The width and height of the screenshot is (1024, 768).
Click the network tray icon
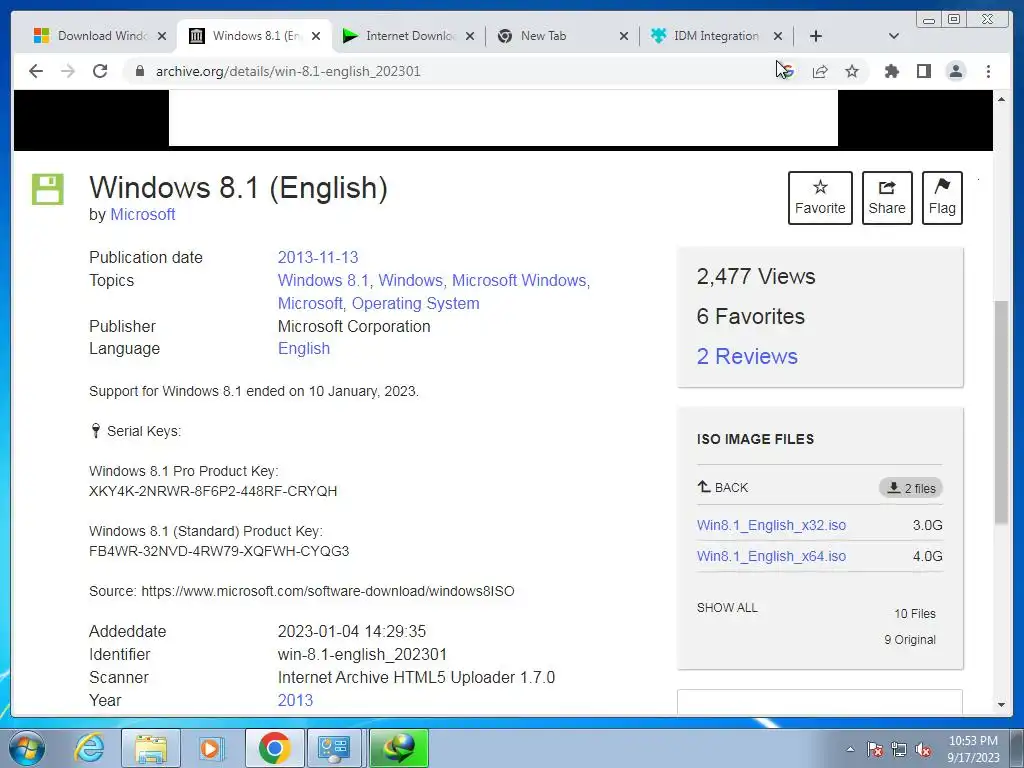tap(899, 749)
